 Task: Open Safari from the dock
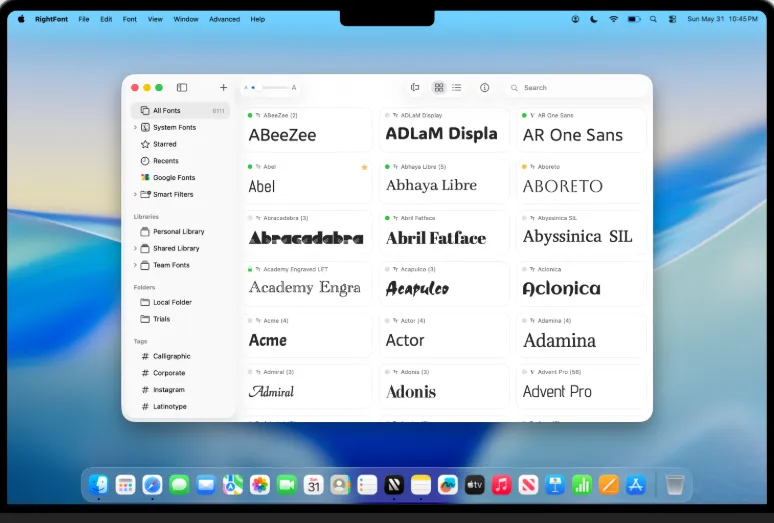152,485
